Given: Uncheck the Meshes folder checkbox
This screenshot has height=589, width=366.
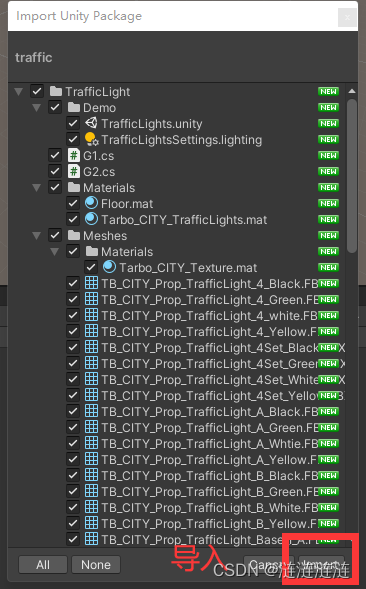Looking at the screenshot, I should [55, 236].
